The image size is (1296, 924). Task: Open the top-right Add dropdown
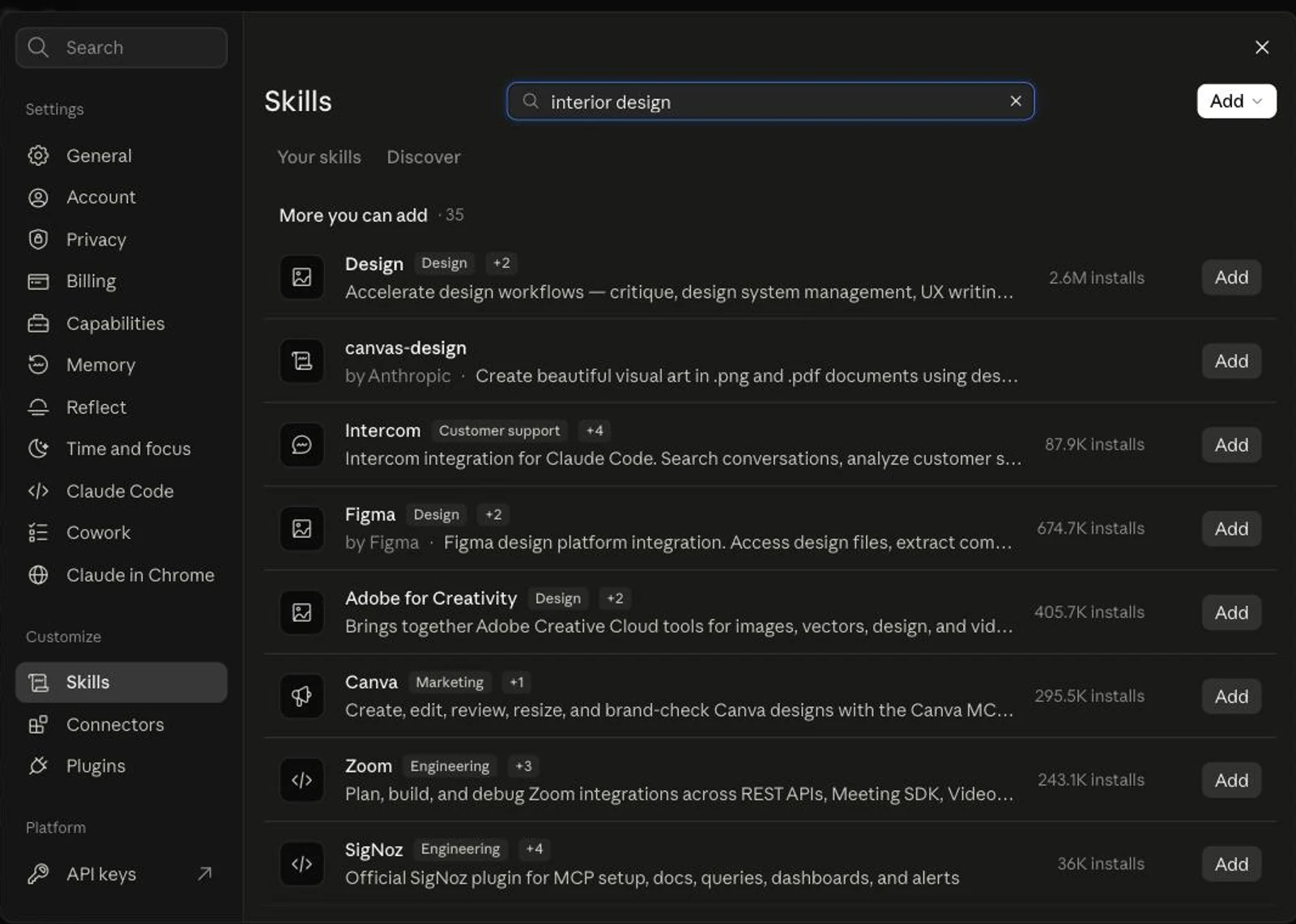[x=1236, y=101]
